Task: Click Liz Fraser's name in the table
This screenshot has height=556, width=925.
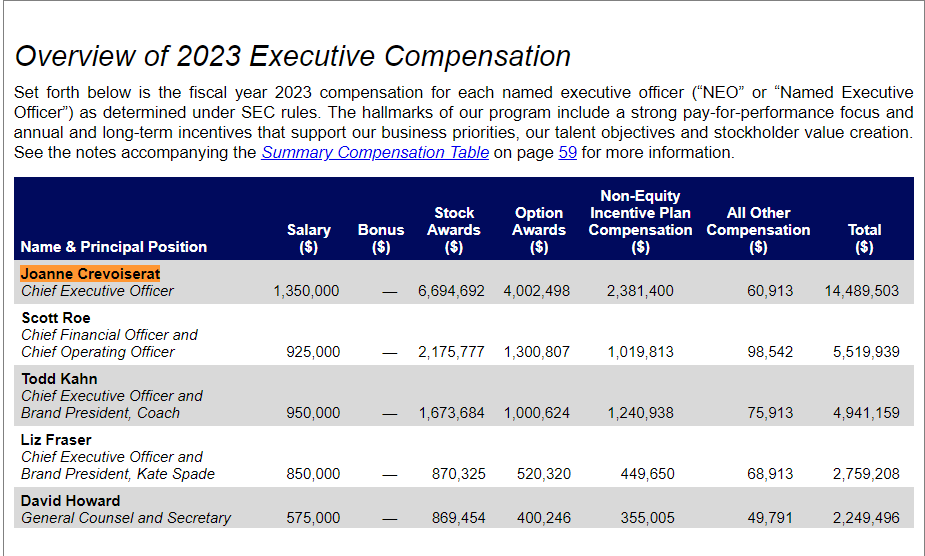Action: [x=56, y=440]
